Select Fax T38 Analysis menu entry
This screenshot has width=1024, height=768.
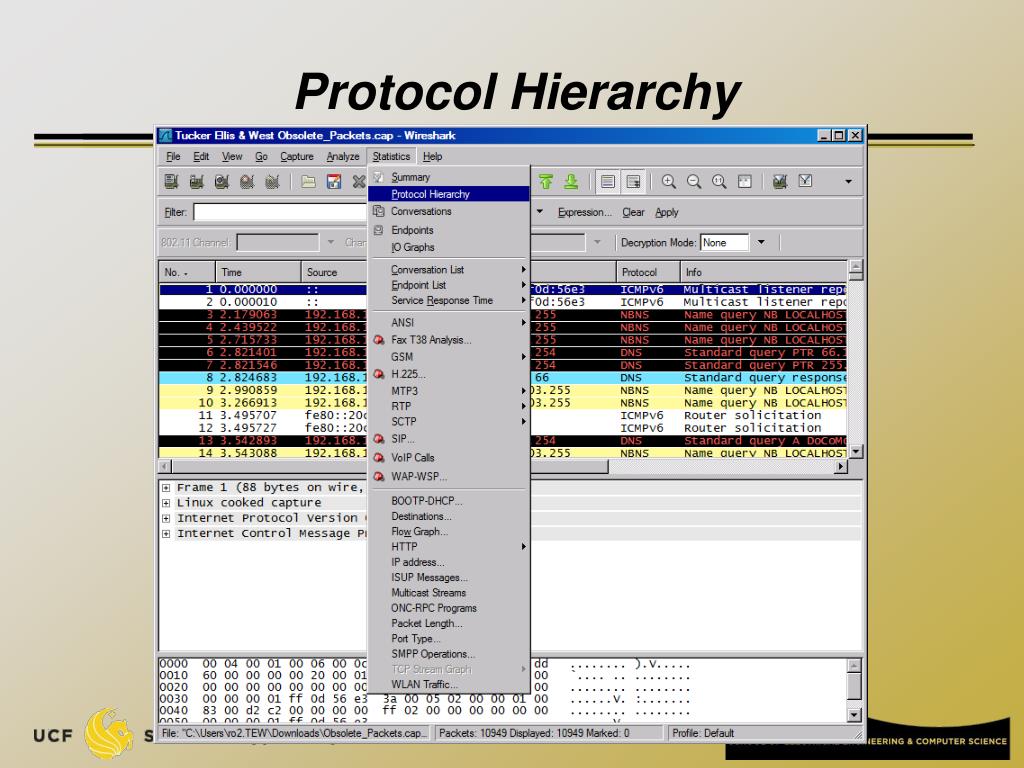click(449, 340)
